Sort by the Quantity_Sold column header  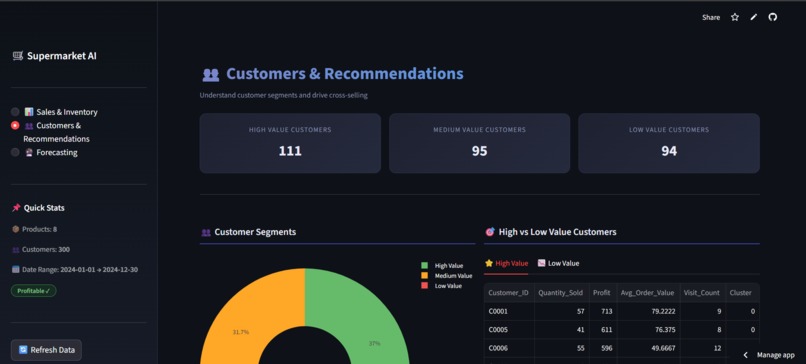(x=561, y=293)
